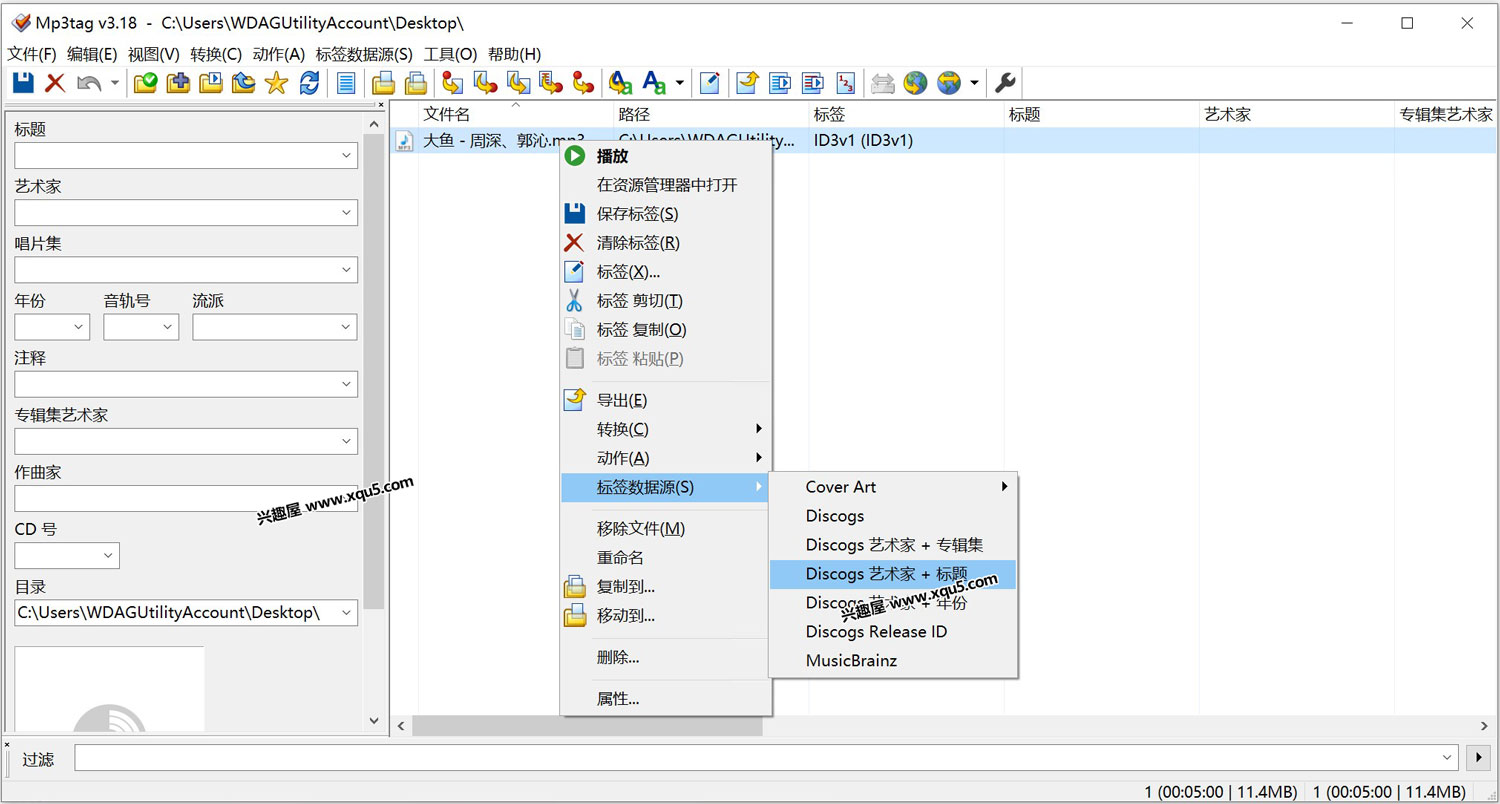
Task: Choose 标签 剪切(T) in context menu
Action: (666, 301)
